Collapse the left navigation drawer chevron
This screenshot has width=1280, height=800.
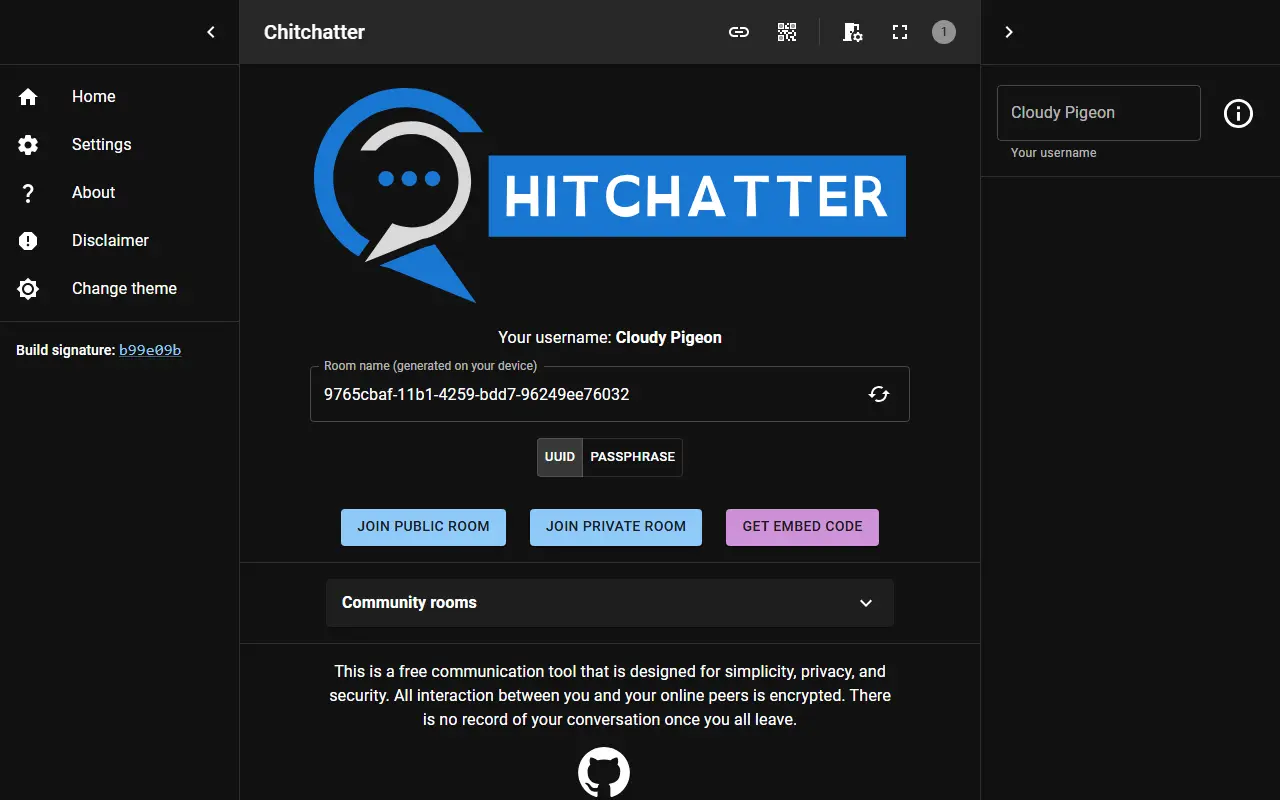click(211, 32)
